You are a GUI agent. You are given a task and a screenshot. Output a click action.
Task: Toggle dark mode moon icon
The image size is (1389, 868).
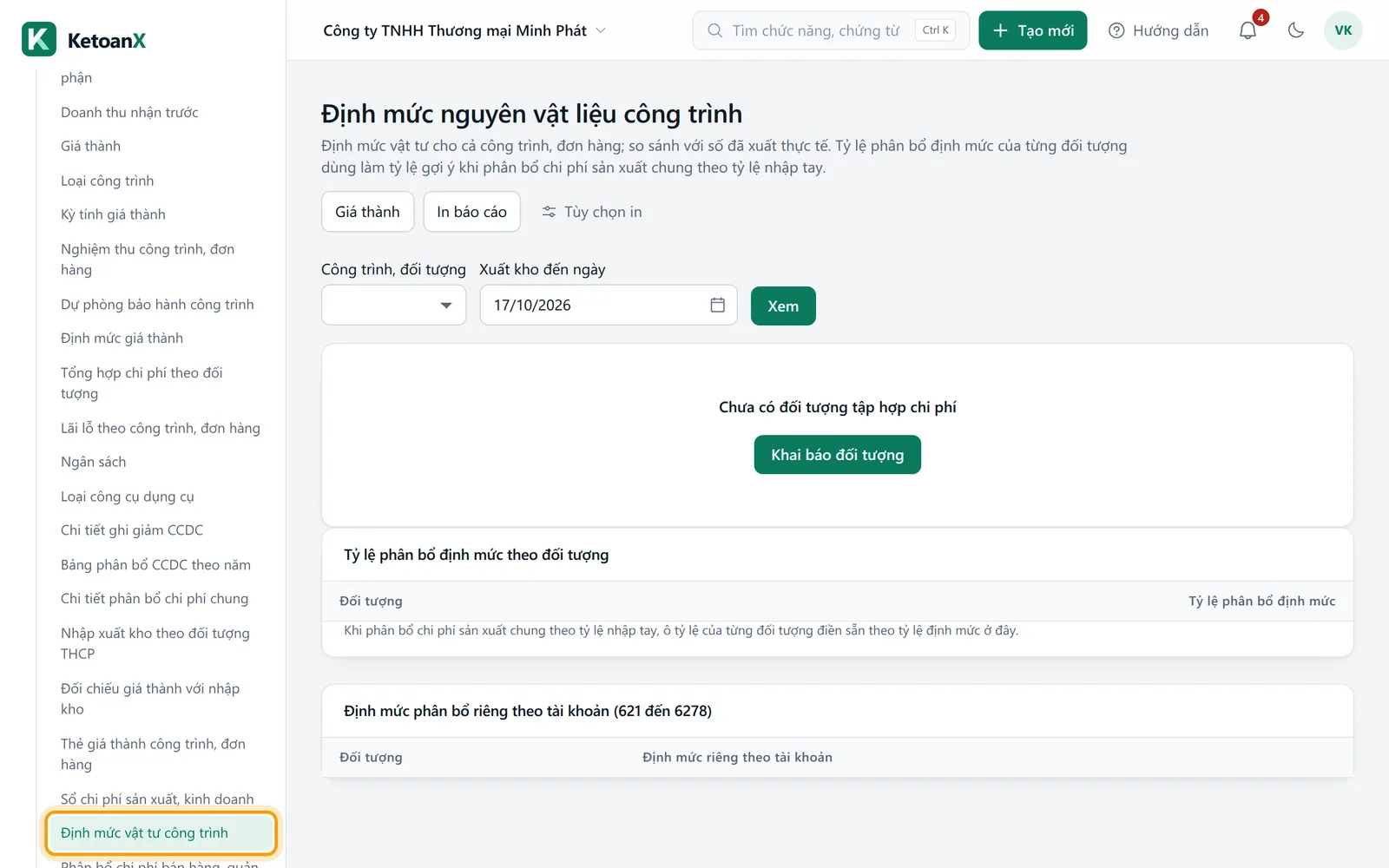pos(1296,30)
